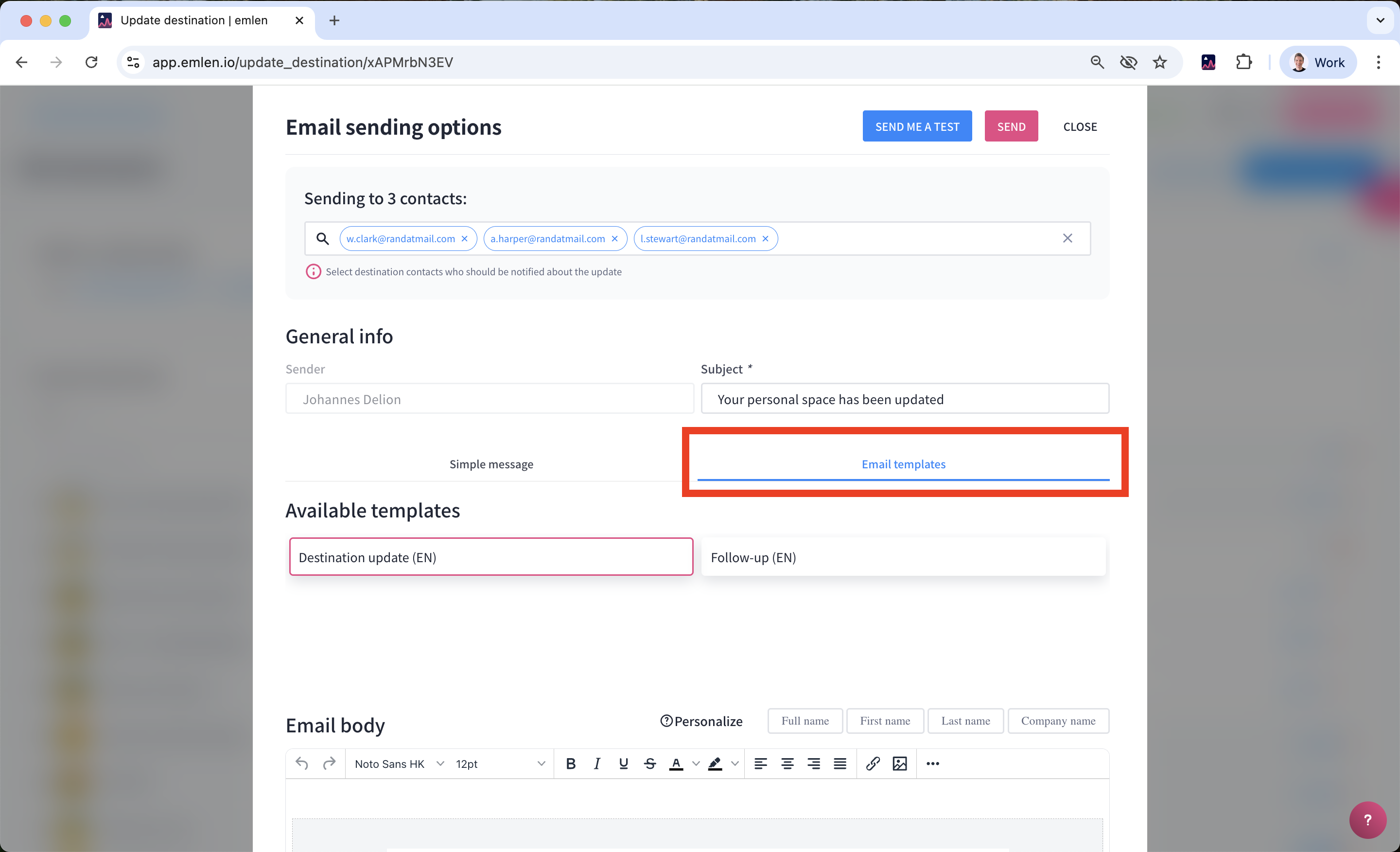
Task: Click the underline formatting icon
Action: [623, 763]
